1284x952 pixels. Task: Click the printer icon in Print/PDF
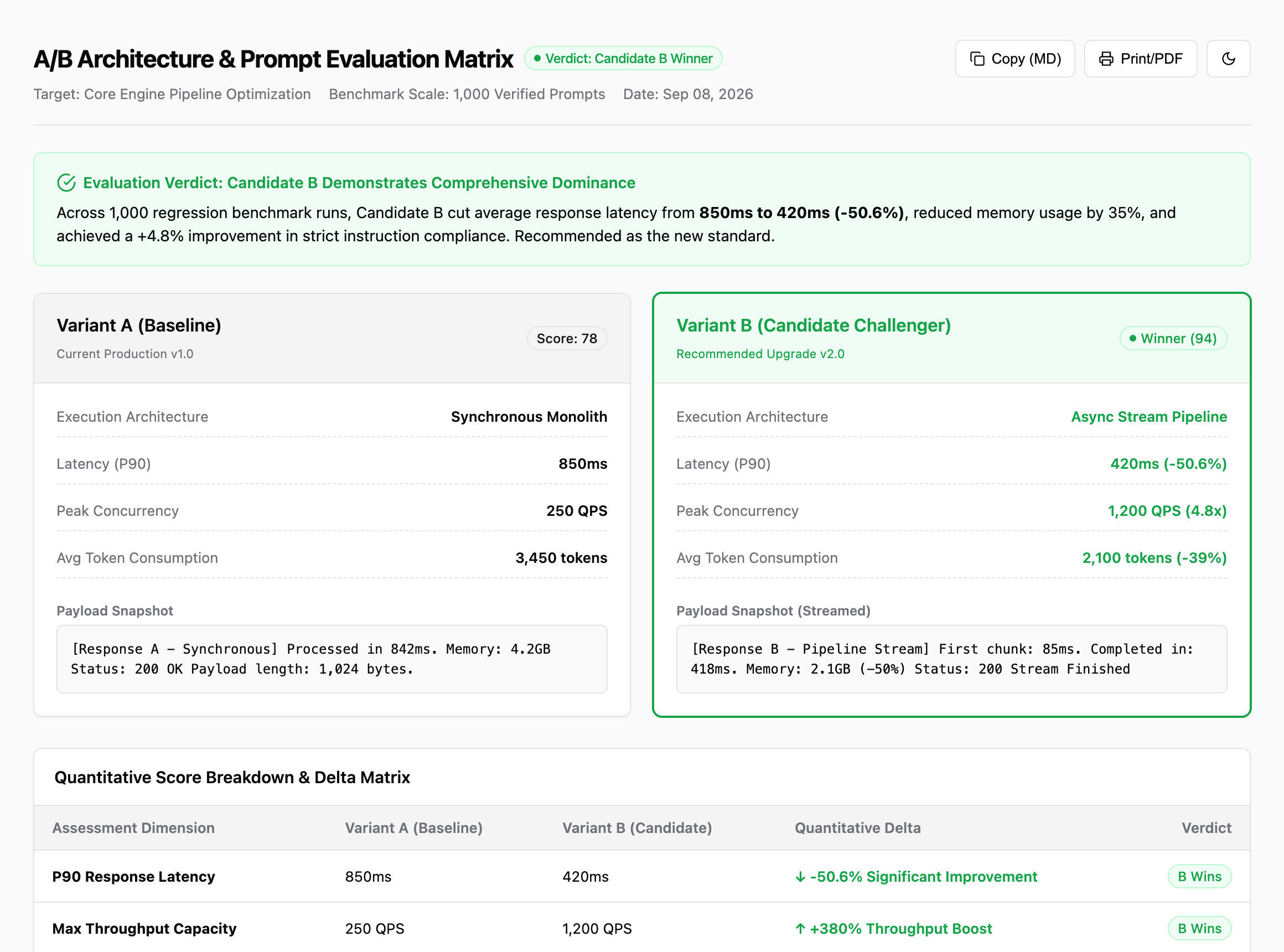[x=1106, y=59]
